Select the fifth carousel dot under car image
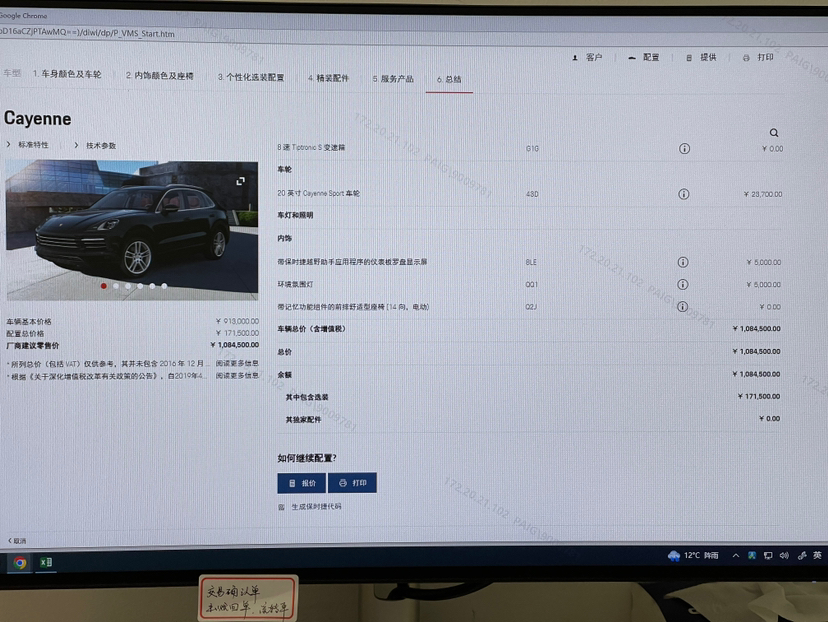 [x=152, y=286]
